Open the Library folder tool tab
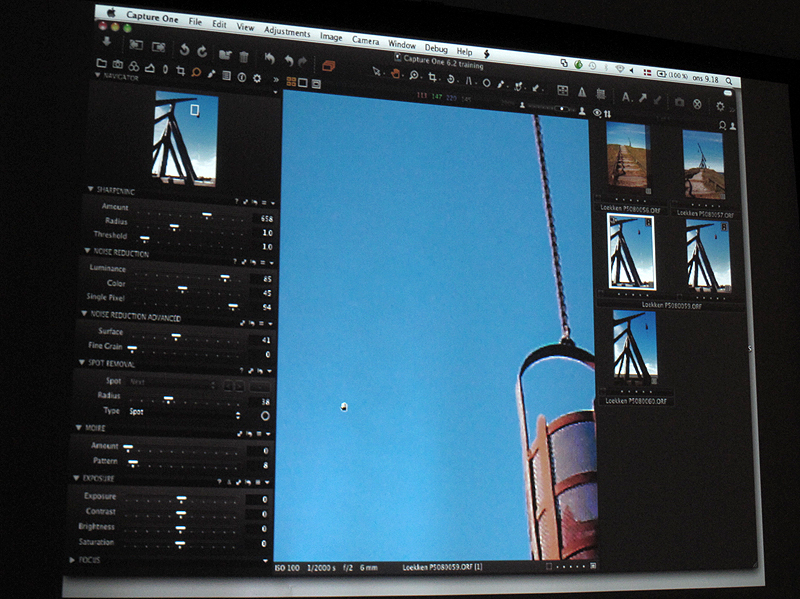This screenshot has width=800, height=599. point(102,63)
